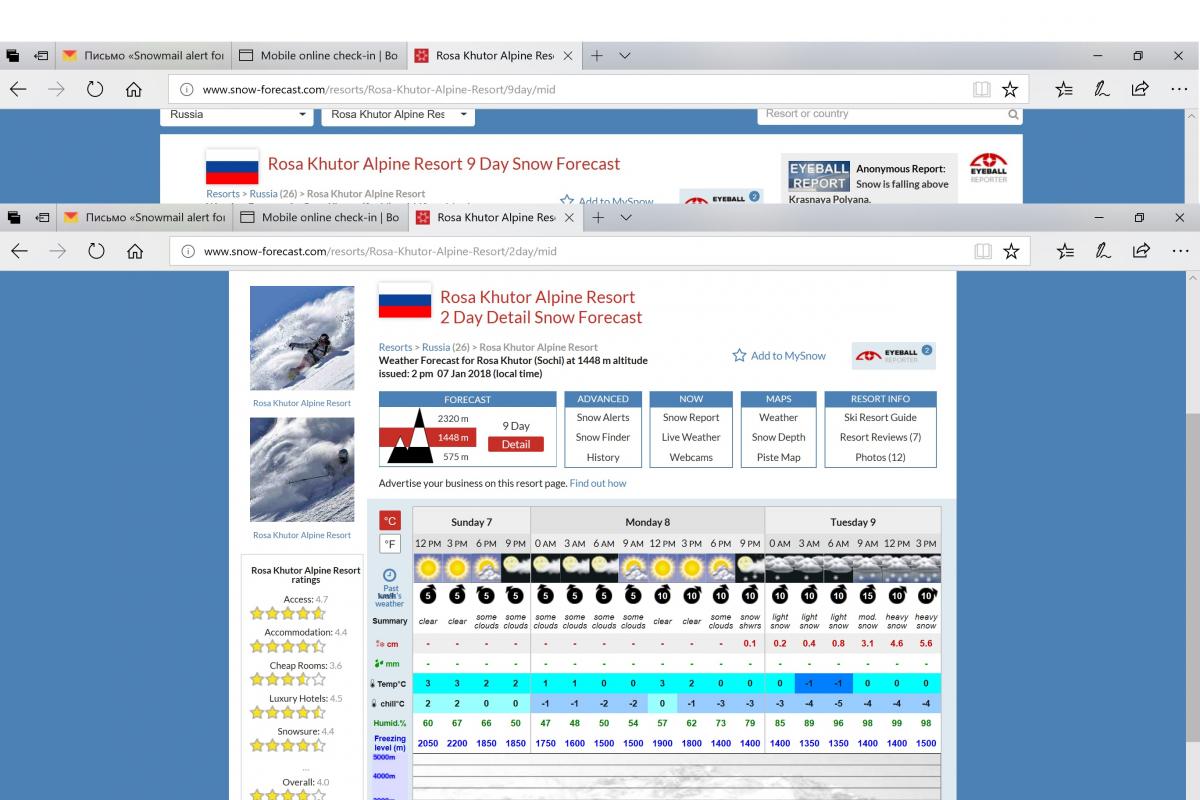Open Eyeball Reporter badge on 2 Day page

point(894,355)
